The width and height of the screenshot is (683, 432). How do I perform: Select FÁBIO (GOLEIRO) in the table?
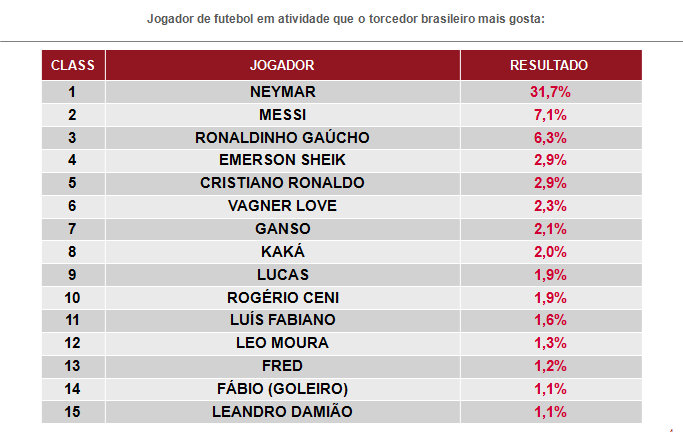coord(282,389)
